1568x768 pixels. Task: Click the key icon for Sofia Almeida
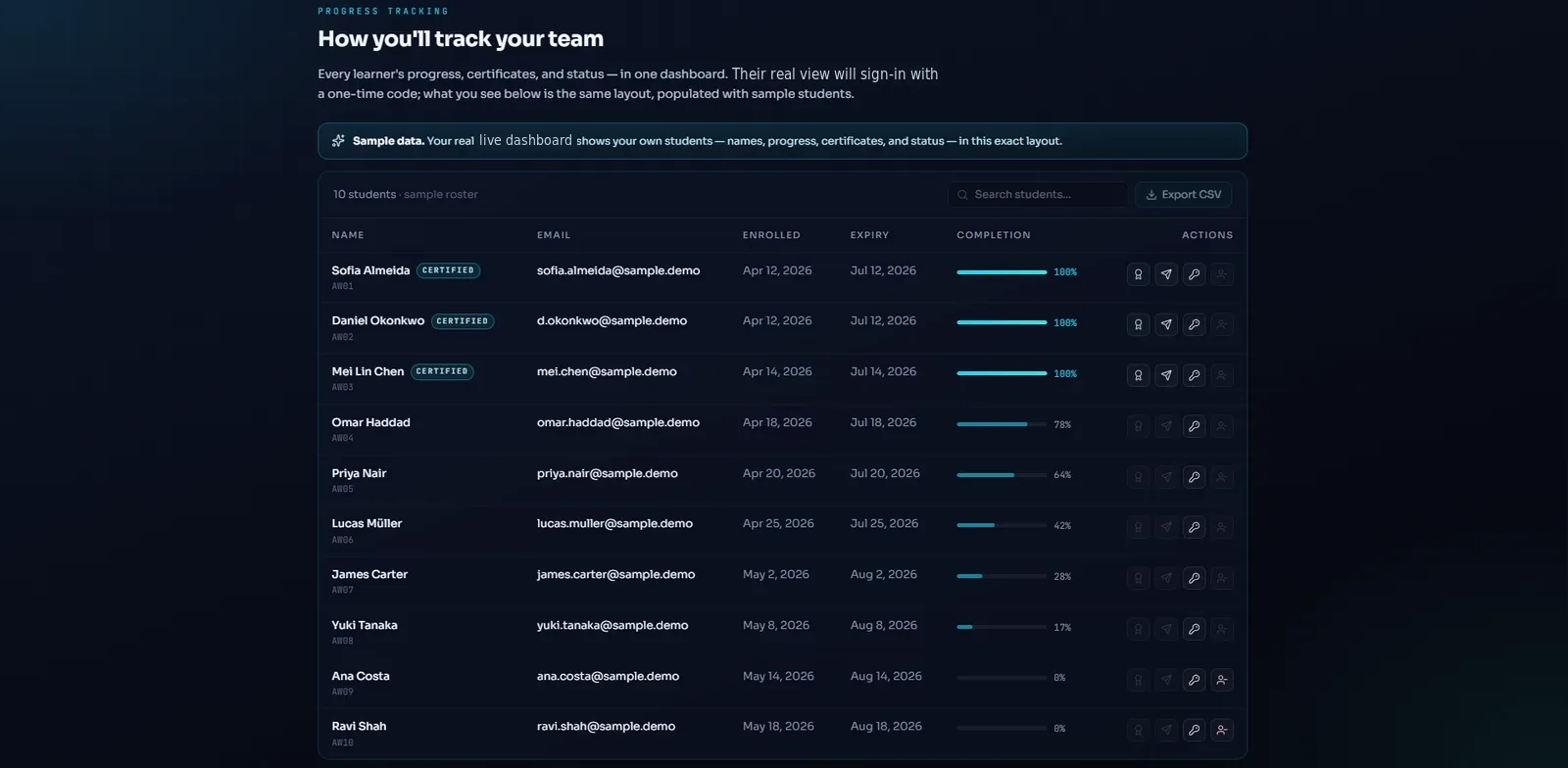pos(1194,274)
